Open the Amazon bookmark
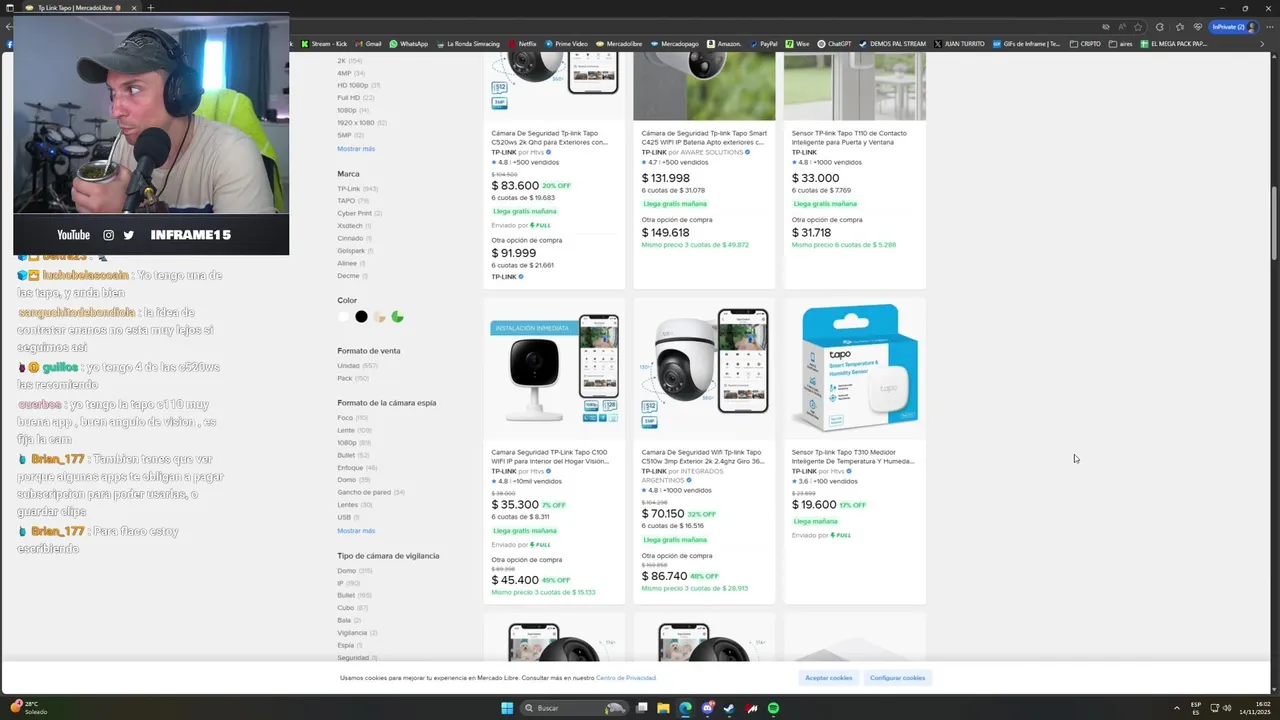 [x=724, y=44]
